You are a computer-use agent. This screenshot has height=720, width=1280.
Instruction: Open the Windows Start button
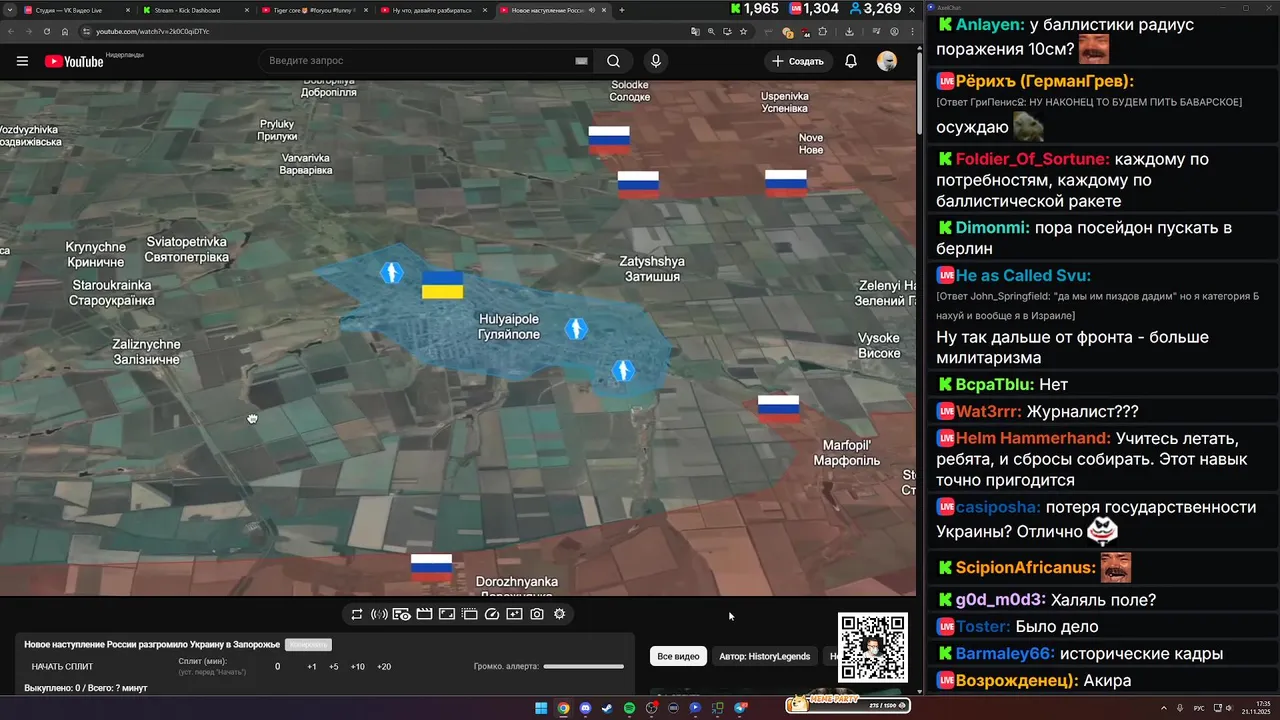tap(541, 708)
